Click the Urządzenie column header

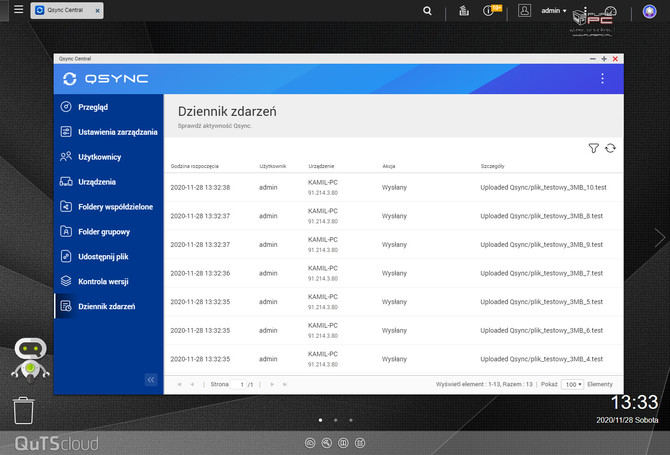click(x=321, y=166)
